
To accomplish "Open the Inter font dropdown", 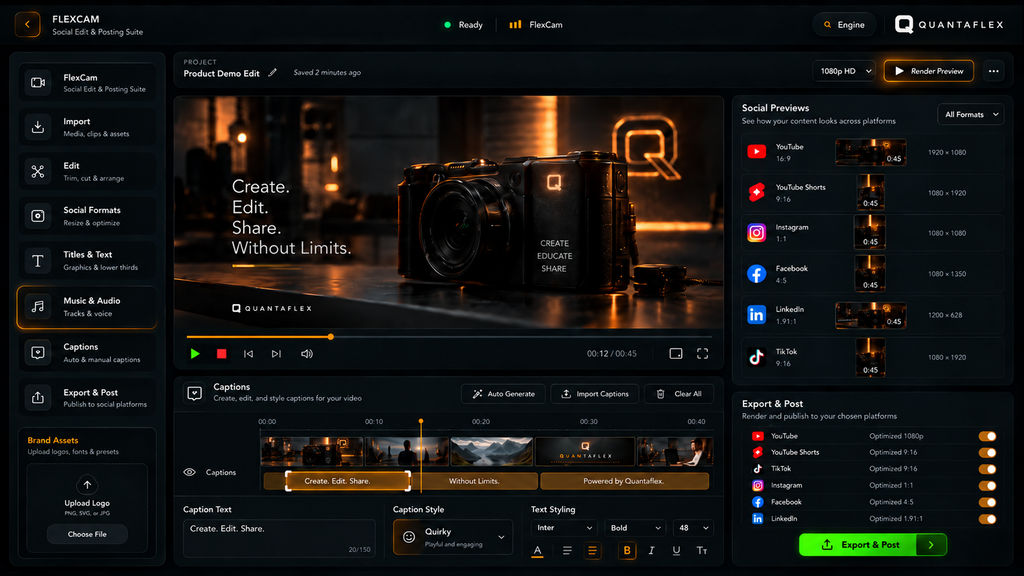I will point(564,528).
